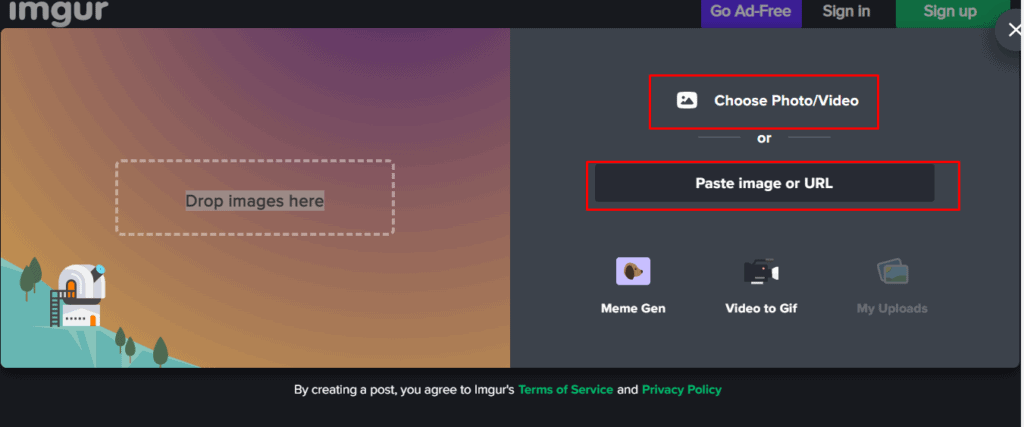The width and height of the screenshot is (1024, 427).
Task: Select the Meme Gen text label
Action: [x=632, y=308]
